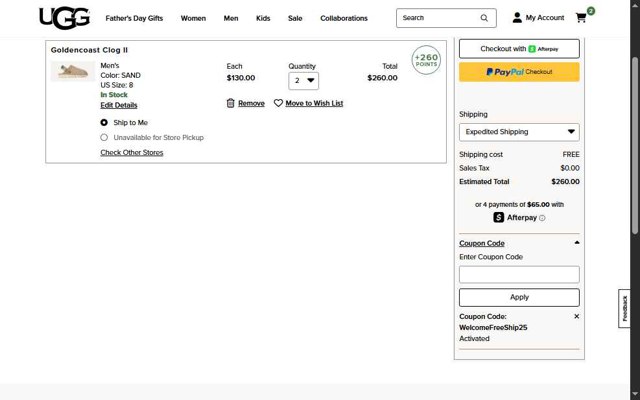Click the heart wish list icon
Viewport: 640px width, 400px height.
click(x=278, y=103)
